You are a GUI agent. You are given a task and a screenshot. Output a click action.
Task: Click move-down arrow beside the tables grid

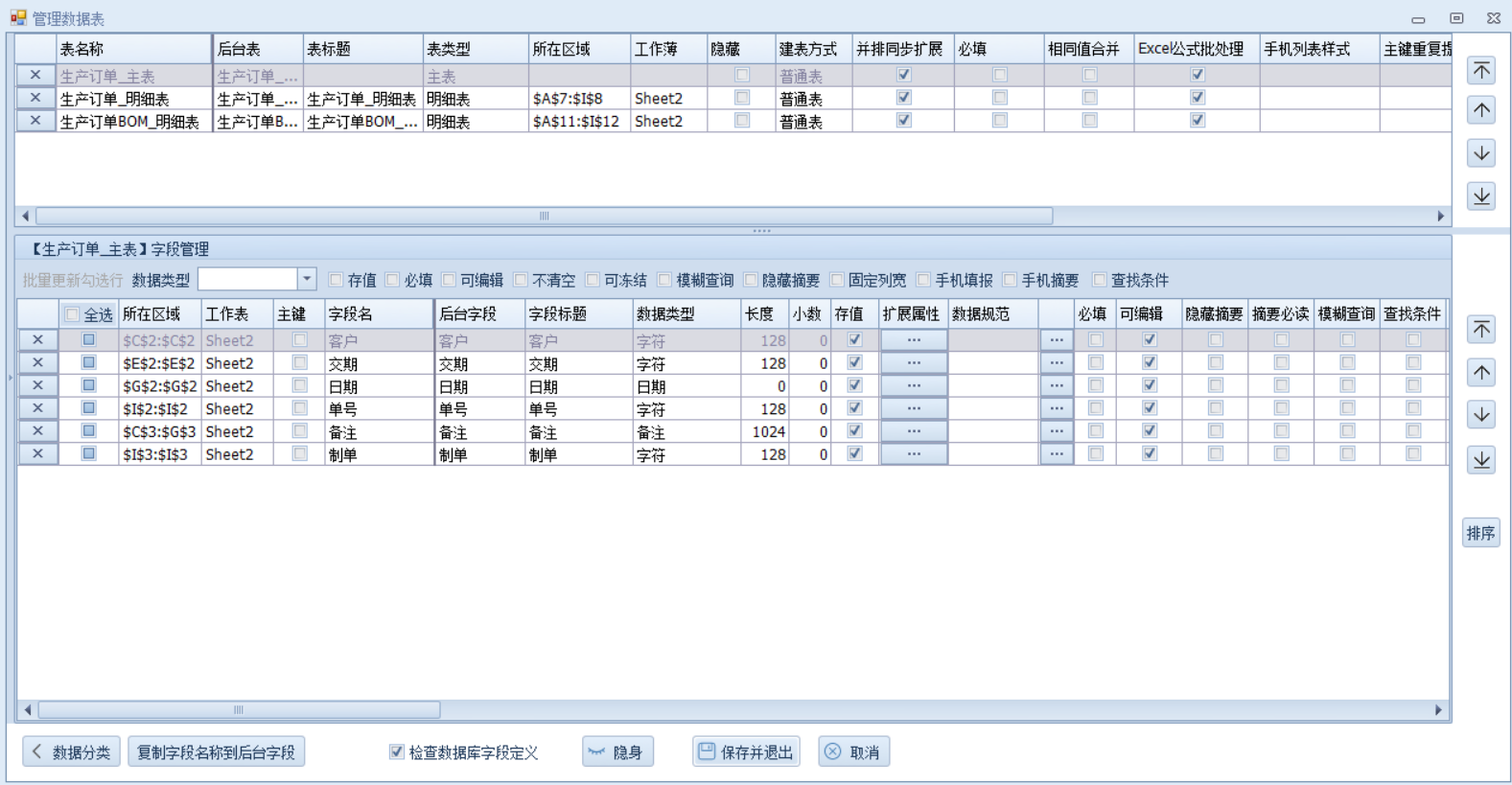point(1481,153)
